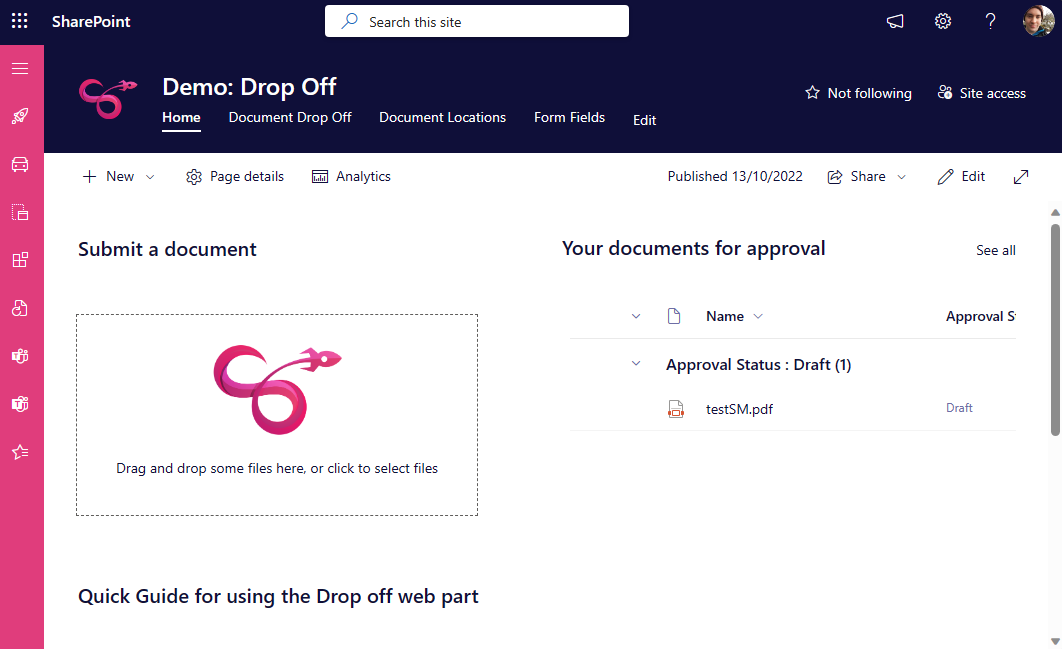Image resolution: width=1062 pixels, height=649 pixels.
Task: Switch to the Form Fields tab
Action: pyautogui.click(x=569, y=117)
